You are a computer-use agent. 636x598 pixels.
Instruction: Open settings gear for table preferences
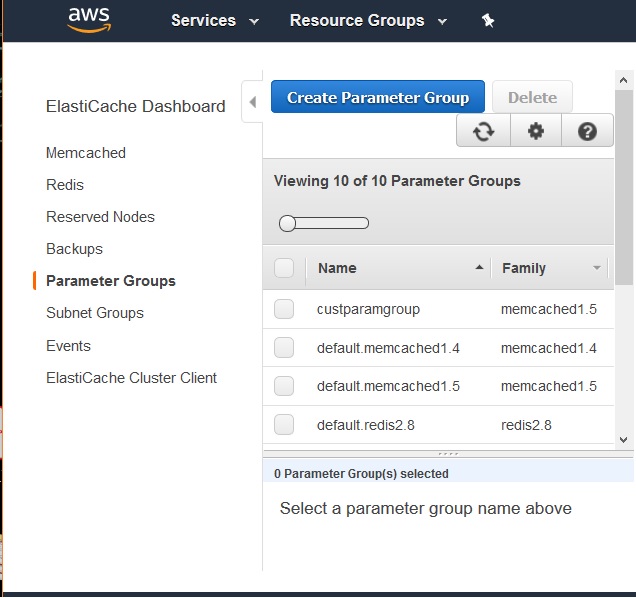coord(536,131)
